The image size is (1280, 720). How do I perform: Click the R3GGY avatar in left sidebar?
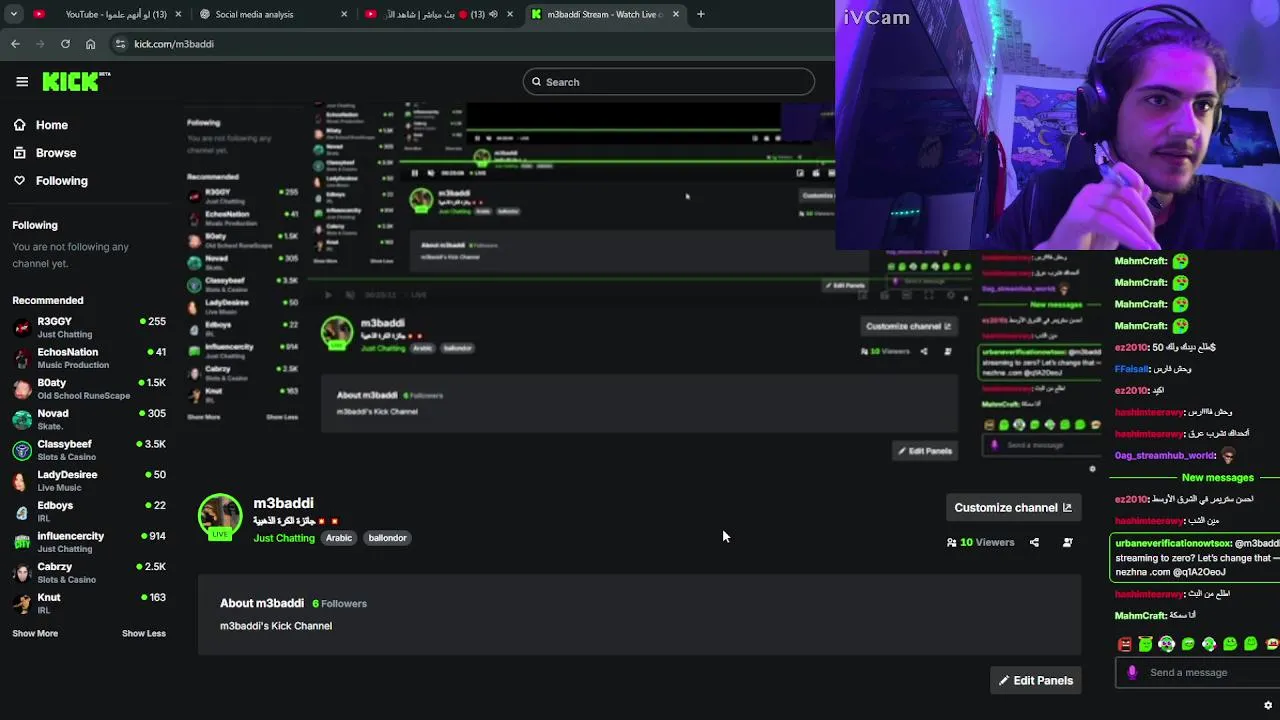[22, 328]
